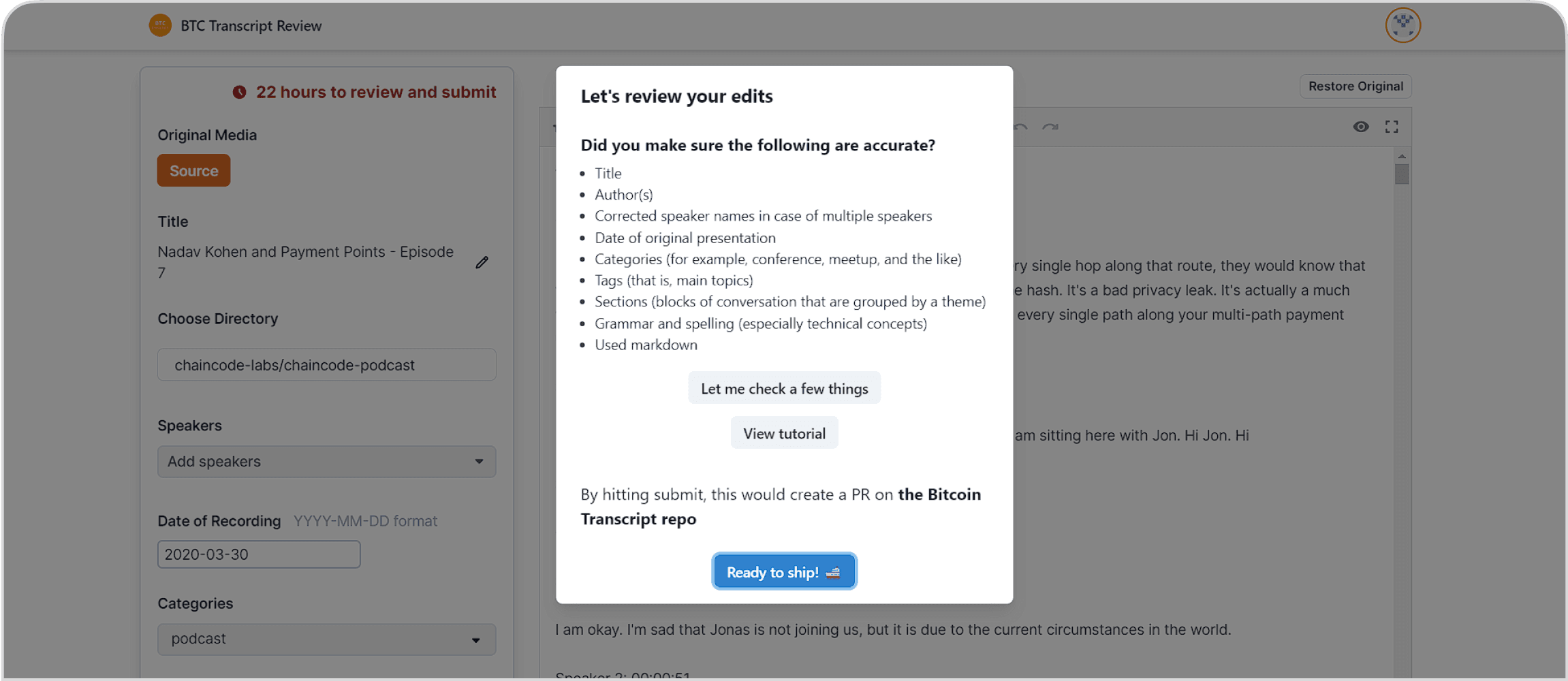Screen dimensions: 1568x681
Task: Open fullscreen view of the transcript editor
Action: point(1392,127)
